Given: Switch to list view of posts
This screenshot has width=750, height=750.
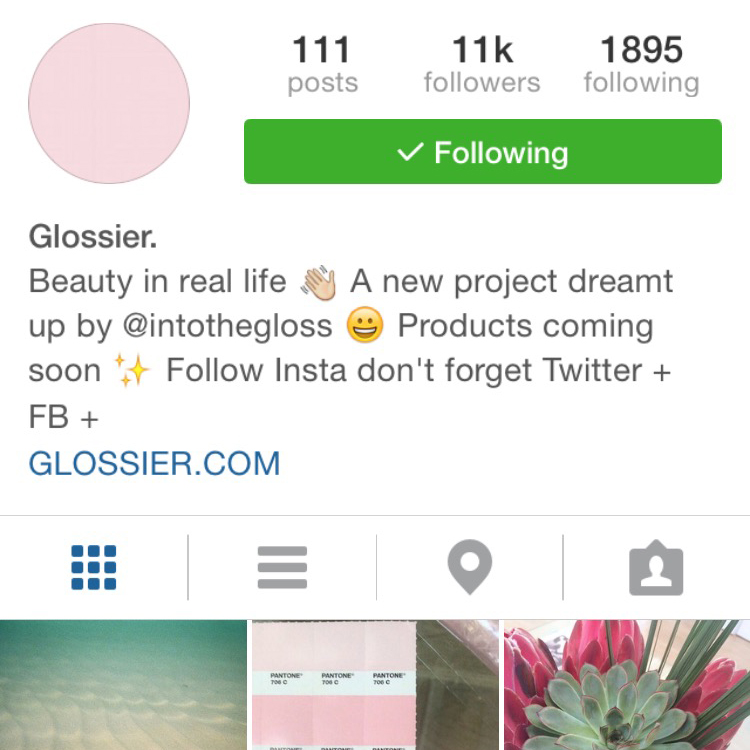Looking at the screenshot, I should [x=282, y=567].
